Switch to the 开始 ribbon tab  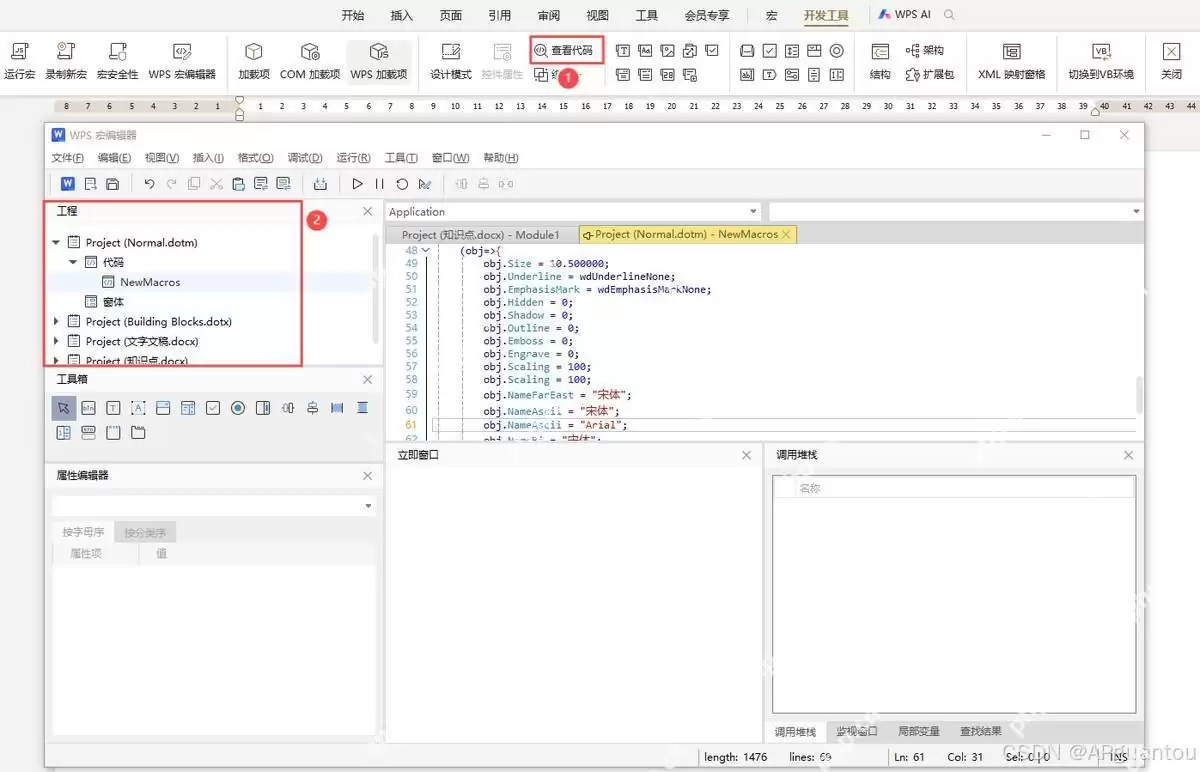[x=353, y=15]
